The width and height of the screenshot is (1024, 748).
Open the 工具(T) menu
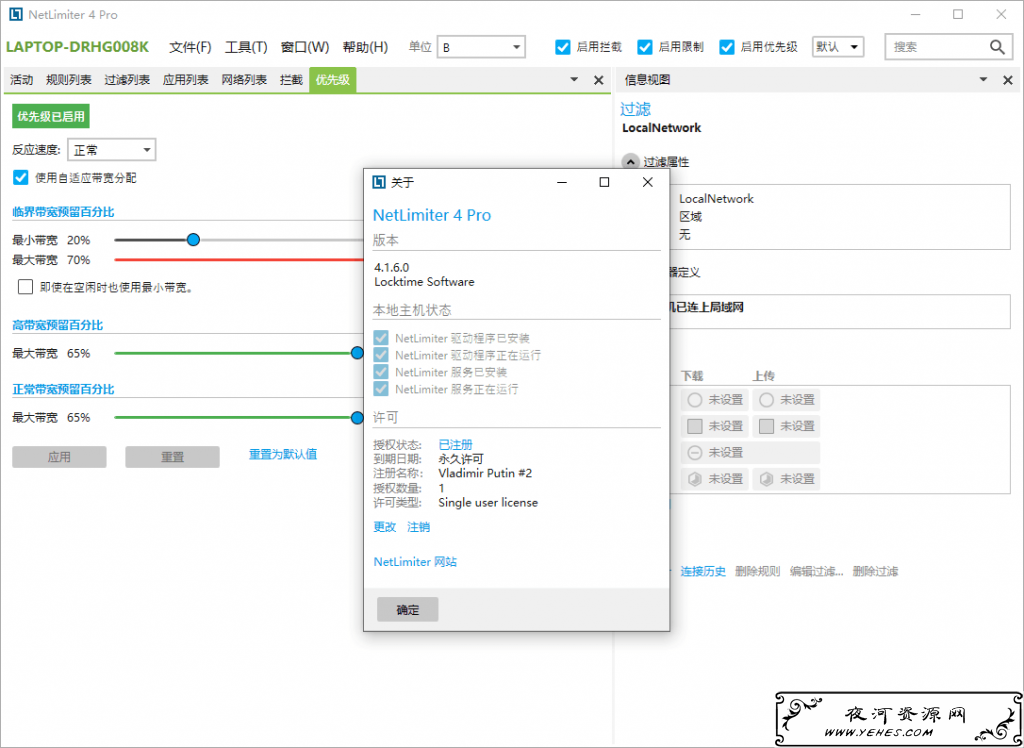tap(246, 47)
